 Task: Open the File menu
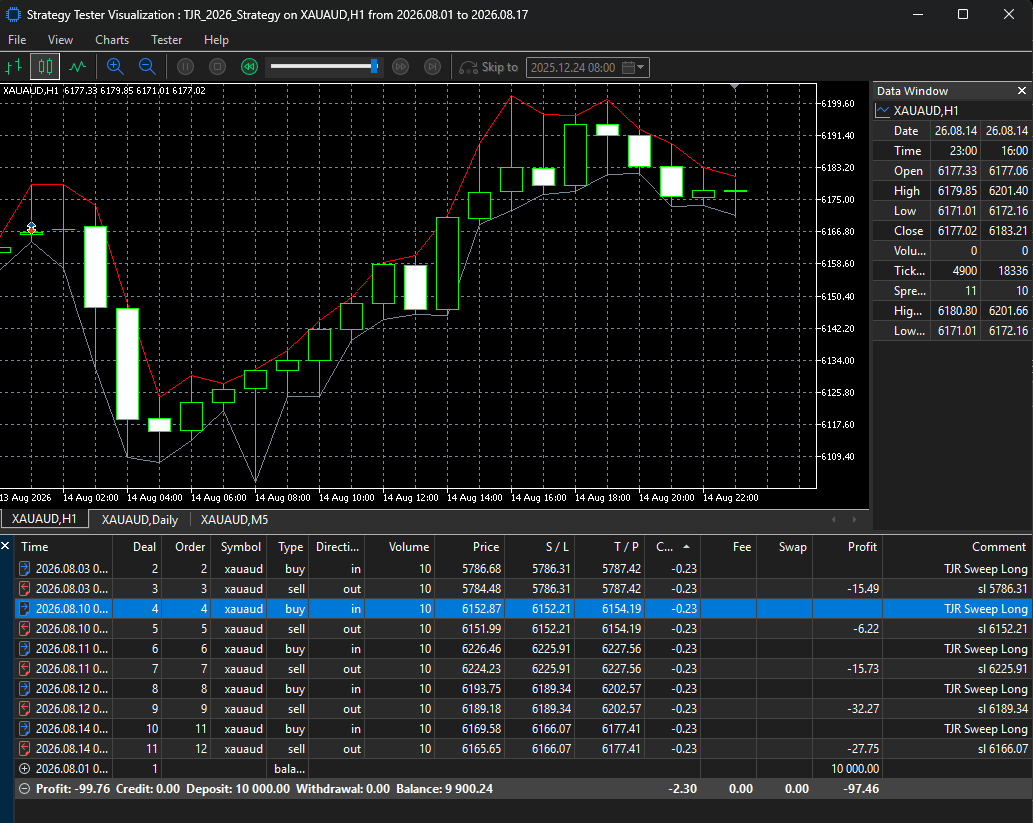tap(17, 40)
